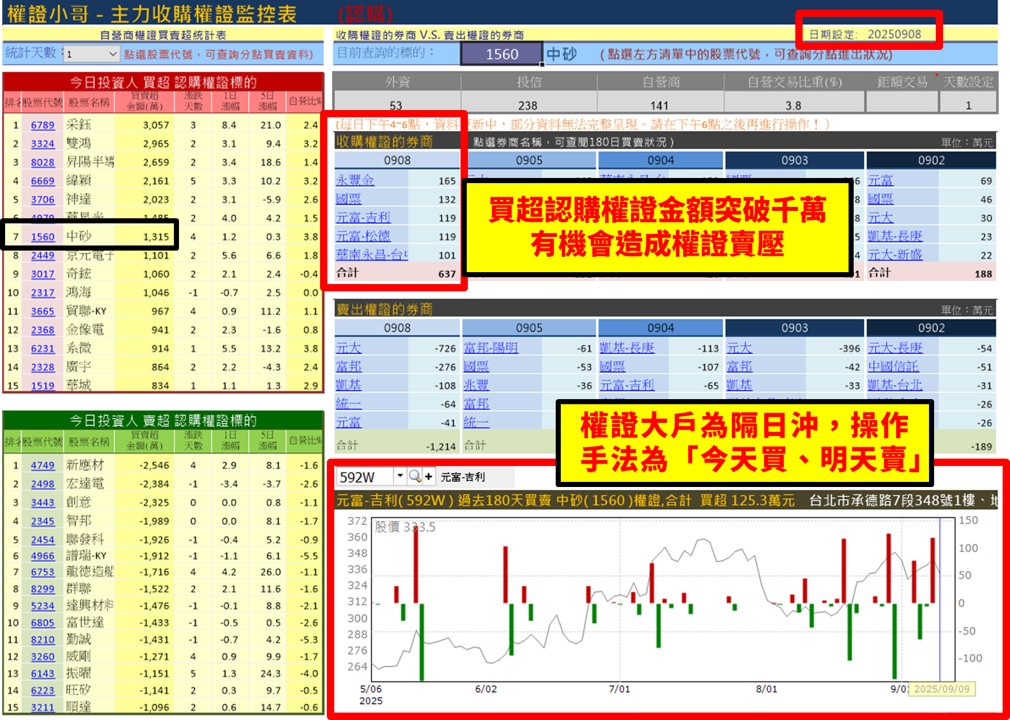Select the 592W broker code input box
This screenshot has height=720, width=1010.
[x=365, y=477]
